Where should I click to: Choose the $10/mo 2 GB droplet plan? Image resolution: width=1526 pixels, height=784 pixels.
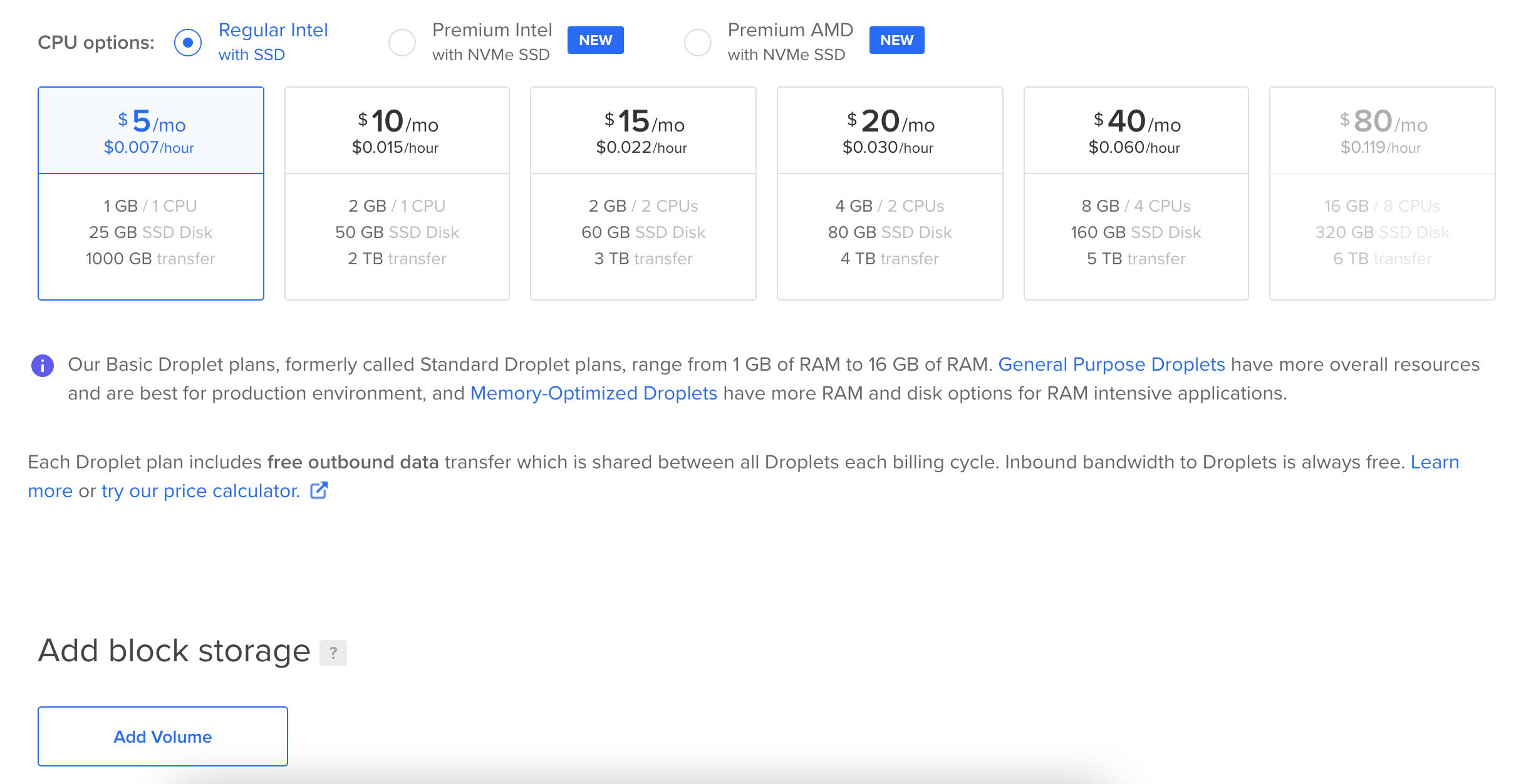tap(397, 193)
